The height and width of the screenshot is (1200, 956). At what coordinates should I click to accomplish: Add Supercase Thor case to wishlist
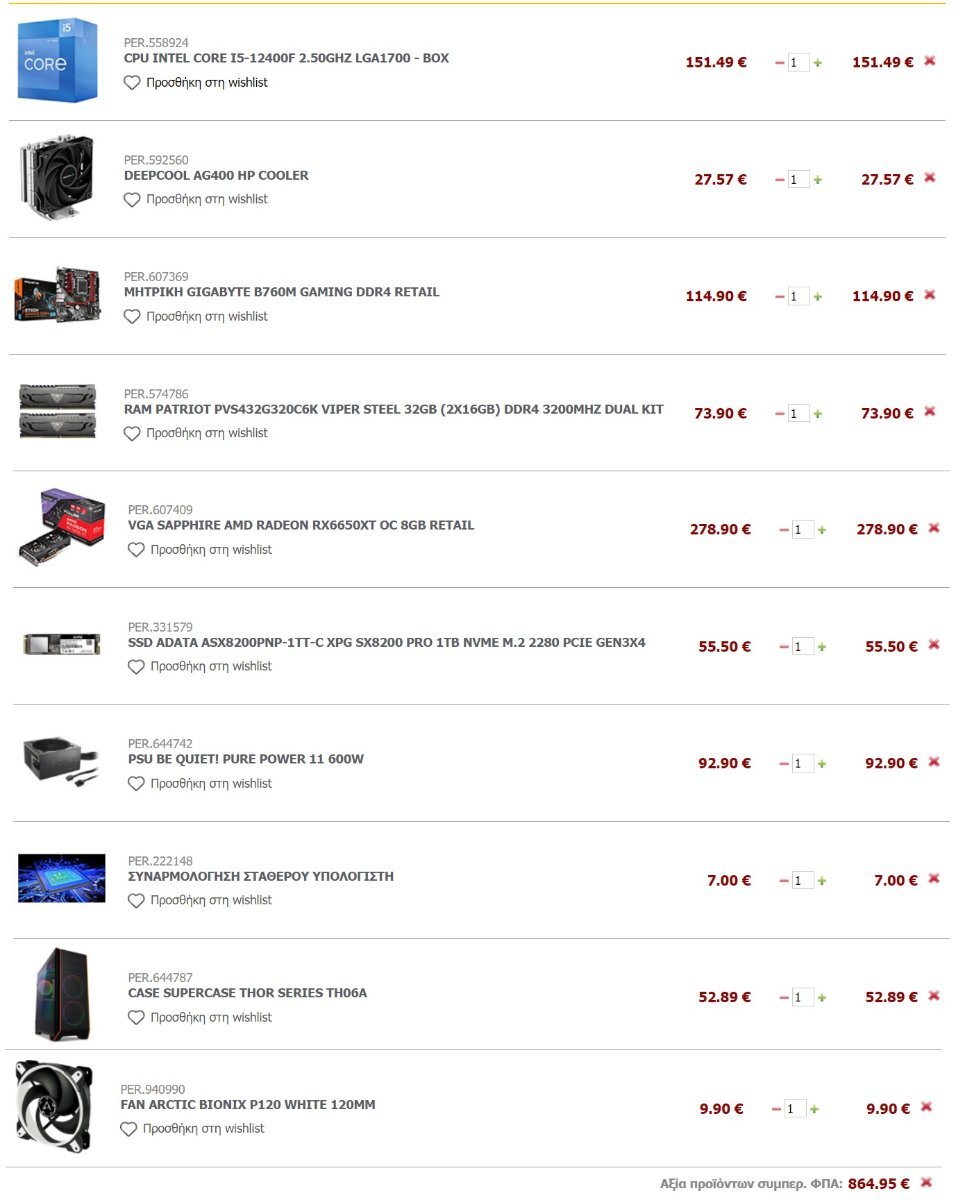point(200,1017)
